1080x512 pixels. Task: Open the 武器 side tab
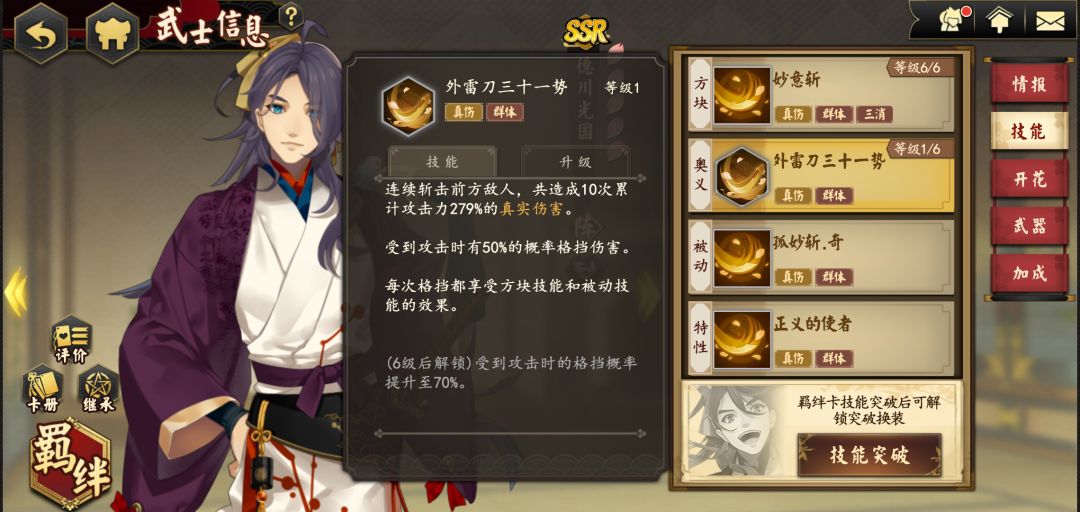click(1030, 226)
